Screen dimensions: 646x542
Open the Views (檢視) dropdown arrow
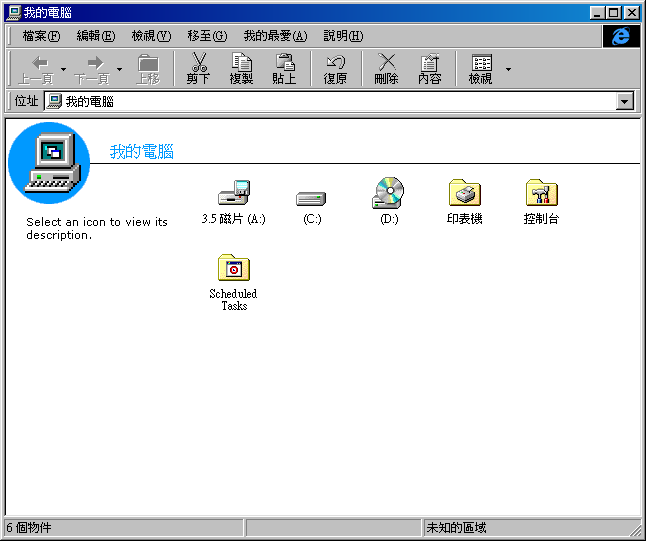point(508,69)
